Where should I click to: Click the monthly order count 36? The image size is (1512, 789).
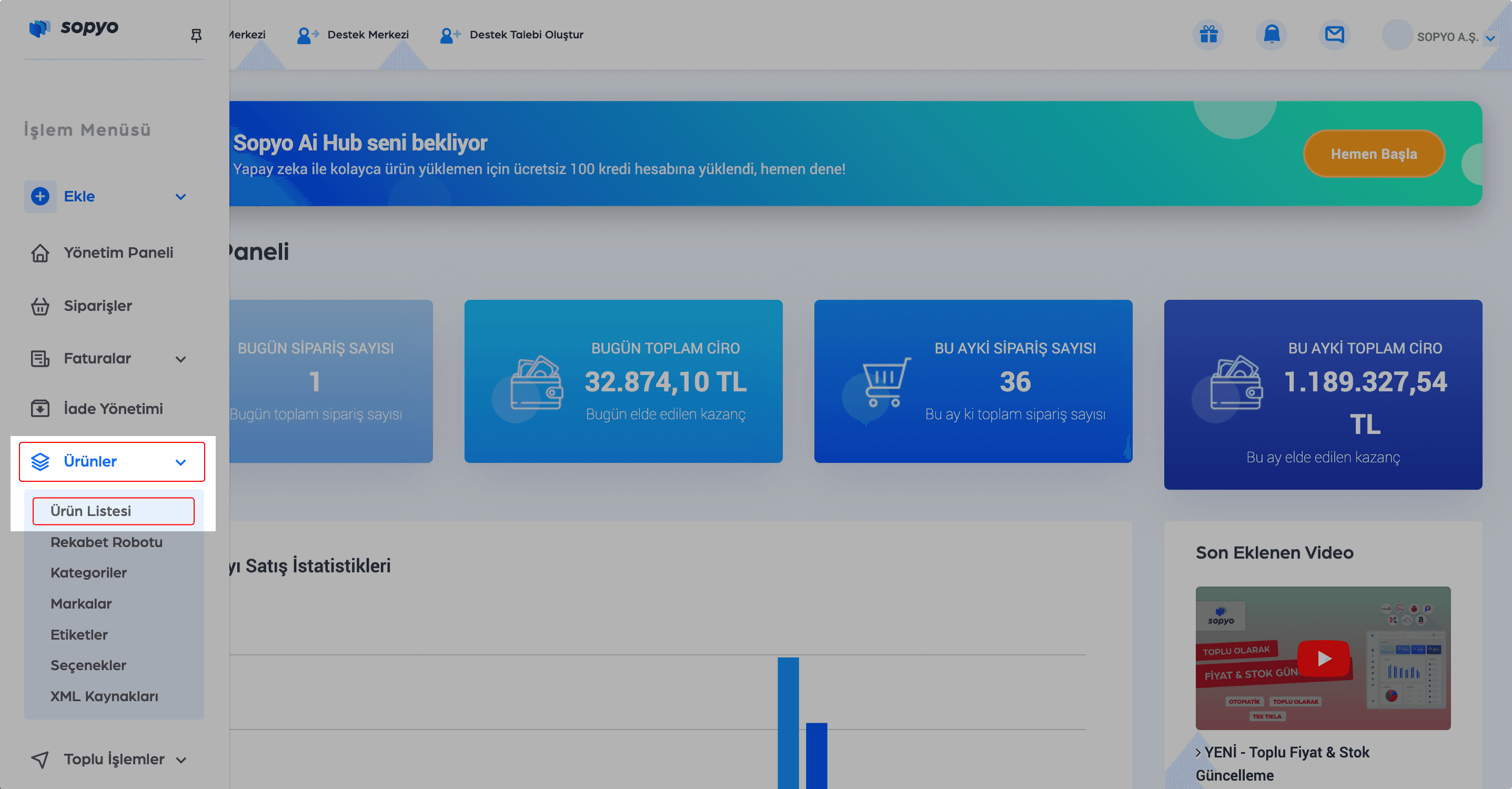[x=1015, y=381]
